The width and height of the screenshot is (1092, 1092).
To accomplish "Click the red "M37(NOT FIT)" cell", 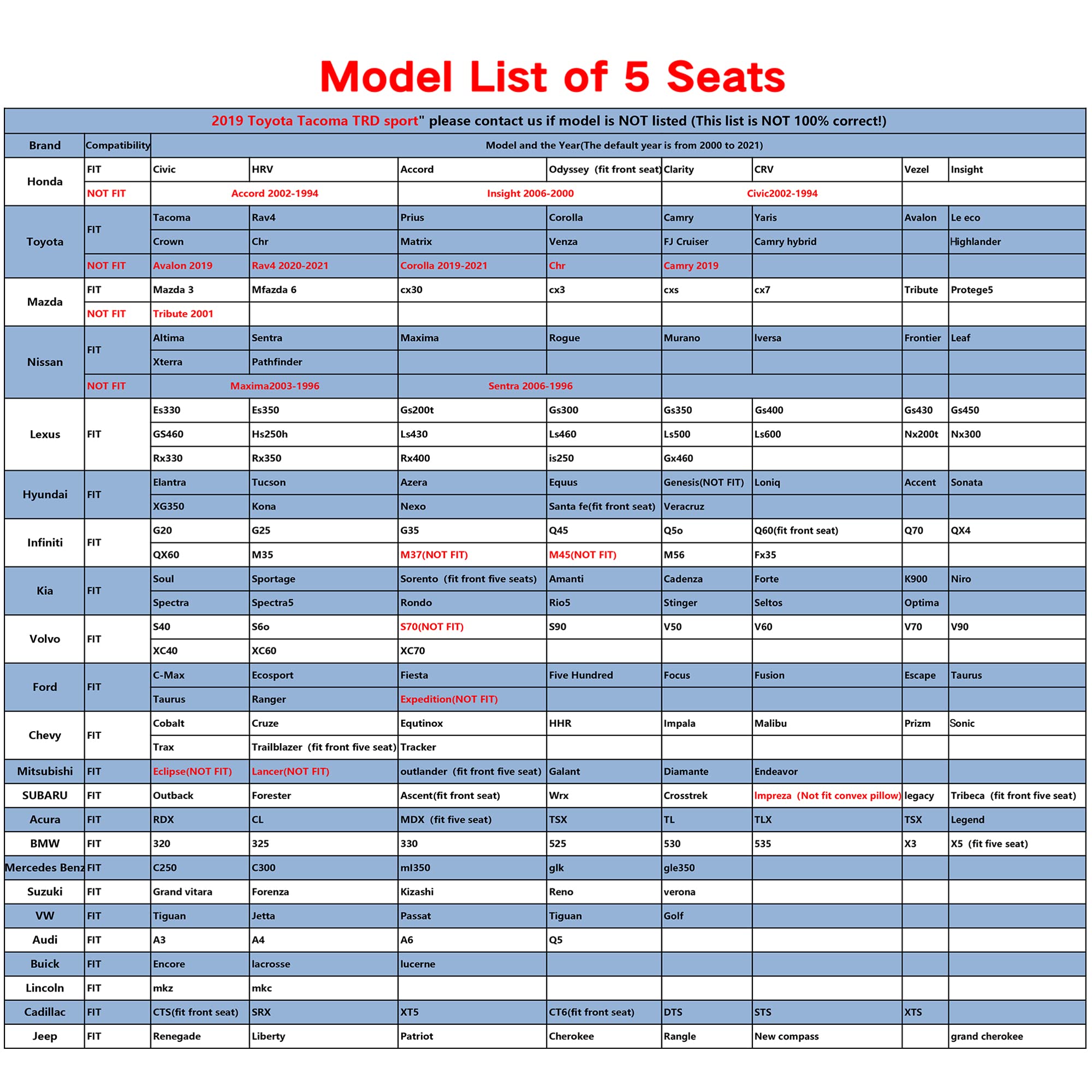I will tap(434, 555).
